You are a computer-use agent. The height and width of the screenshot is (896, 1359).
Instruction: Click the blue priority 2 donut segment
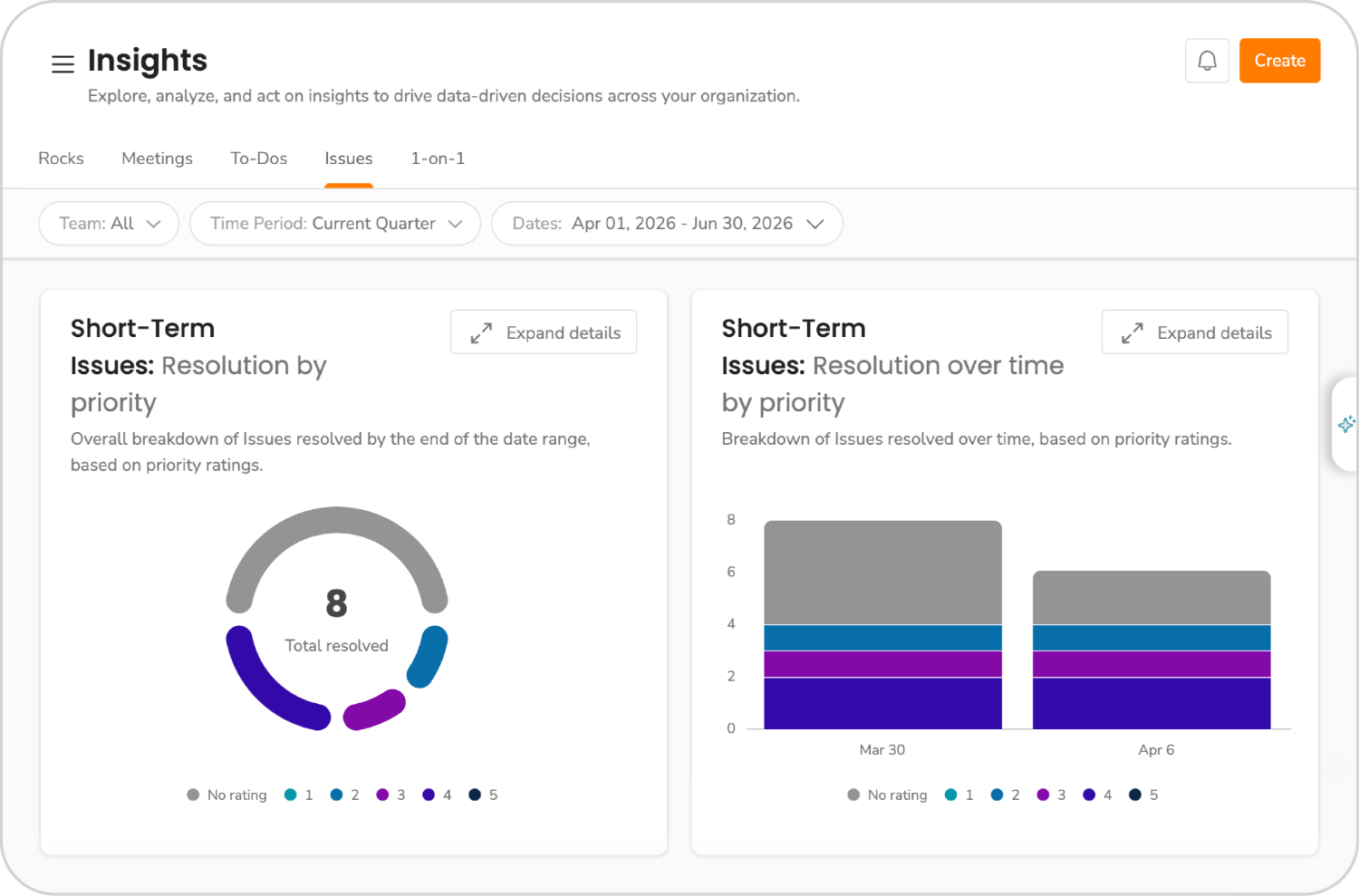(x=429, y=656)
